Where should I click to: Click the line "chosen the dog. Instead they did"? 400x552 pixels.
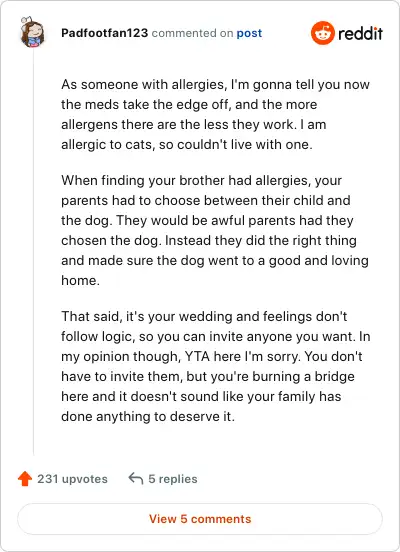(x=209, y=240)
